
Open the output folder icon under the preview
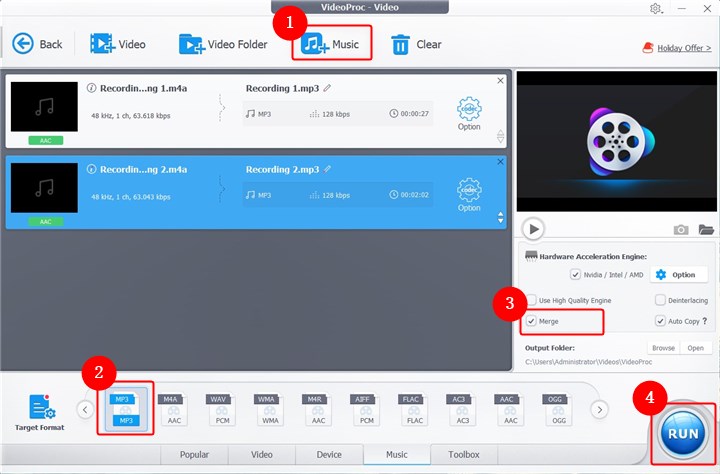(706, 229)
